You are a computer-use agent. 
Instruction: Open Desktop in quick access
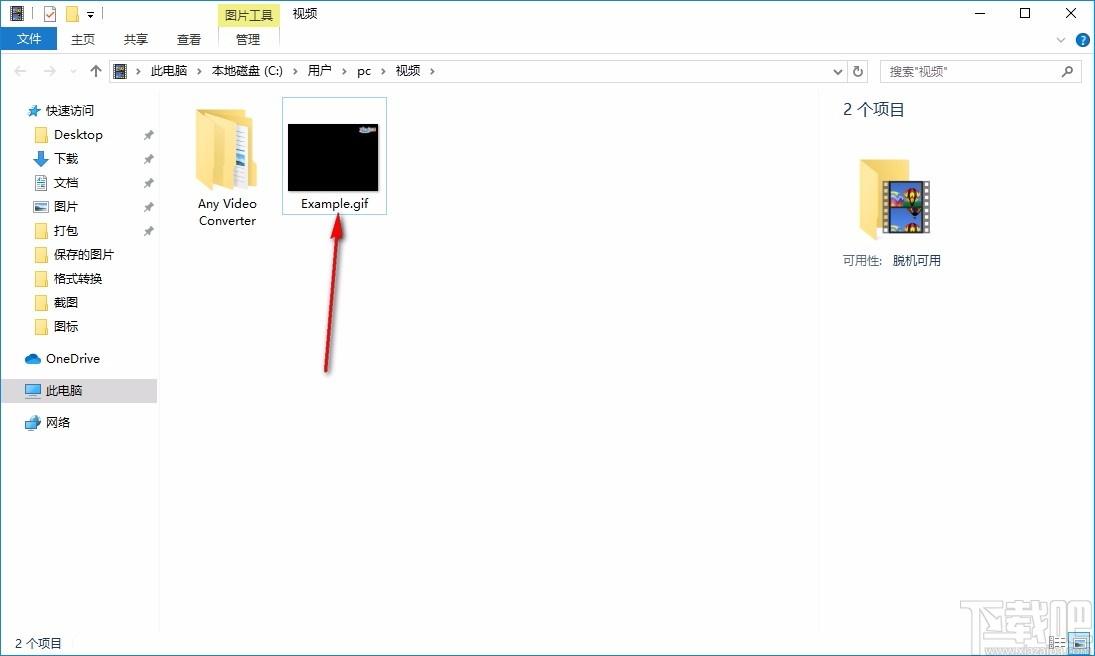pyautogui.click(x=78, y=134)
